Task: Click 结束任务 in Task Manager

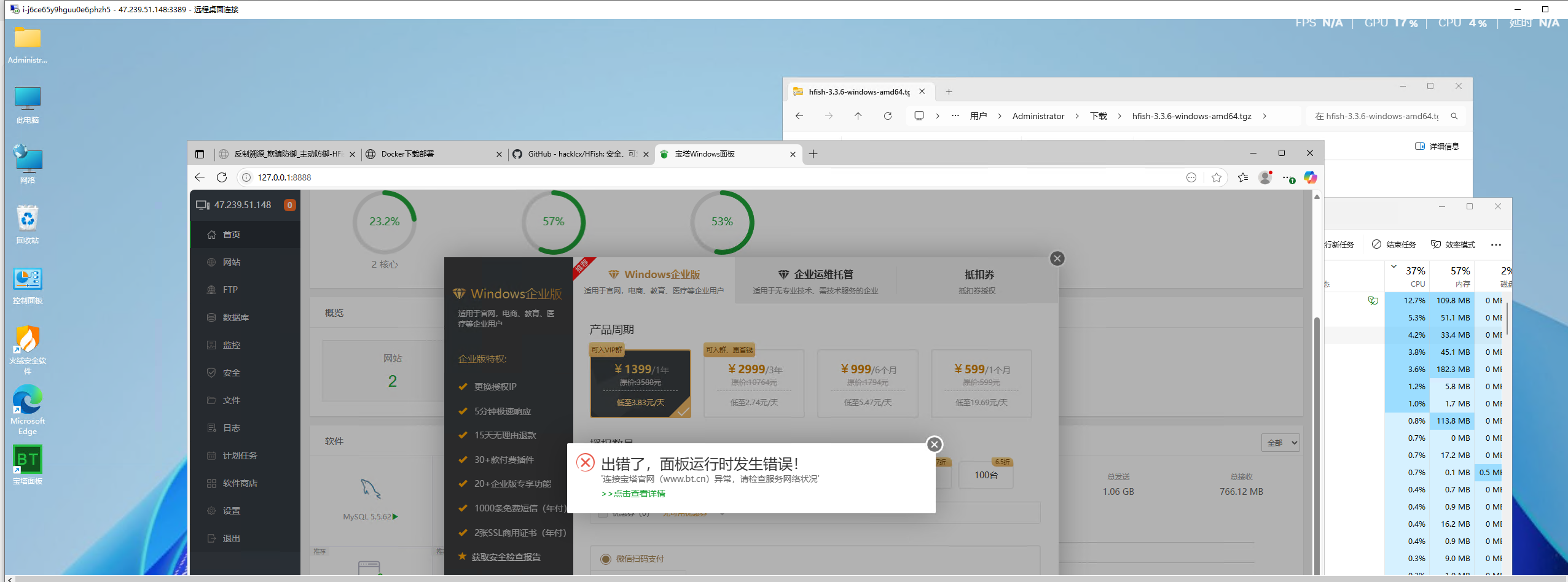Action: point(1394,244)
